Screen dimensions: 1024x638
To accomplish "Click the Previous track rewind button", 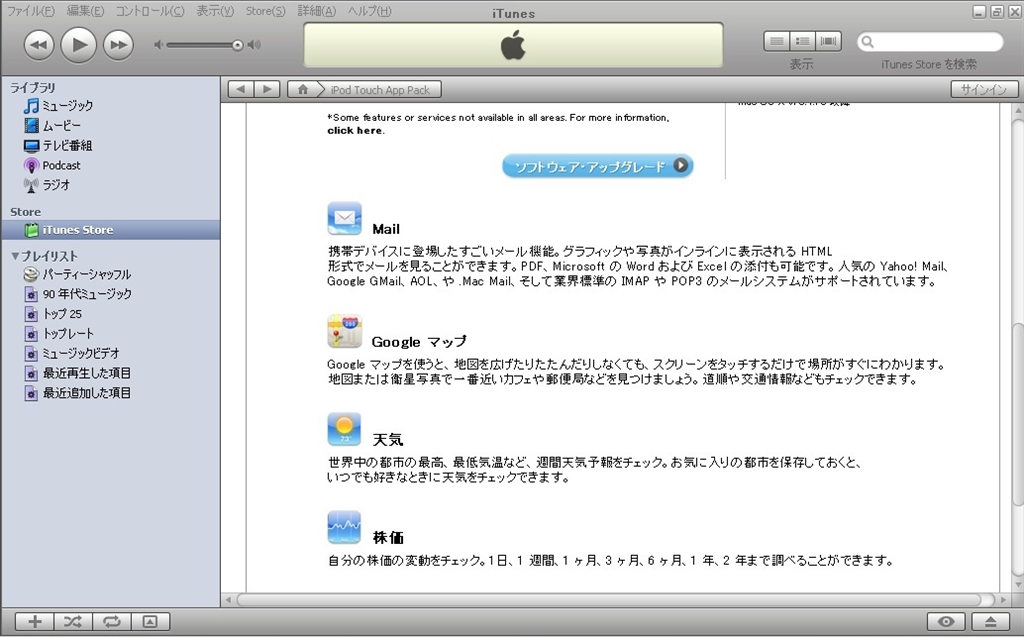I will click(39, 45).
